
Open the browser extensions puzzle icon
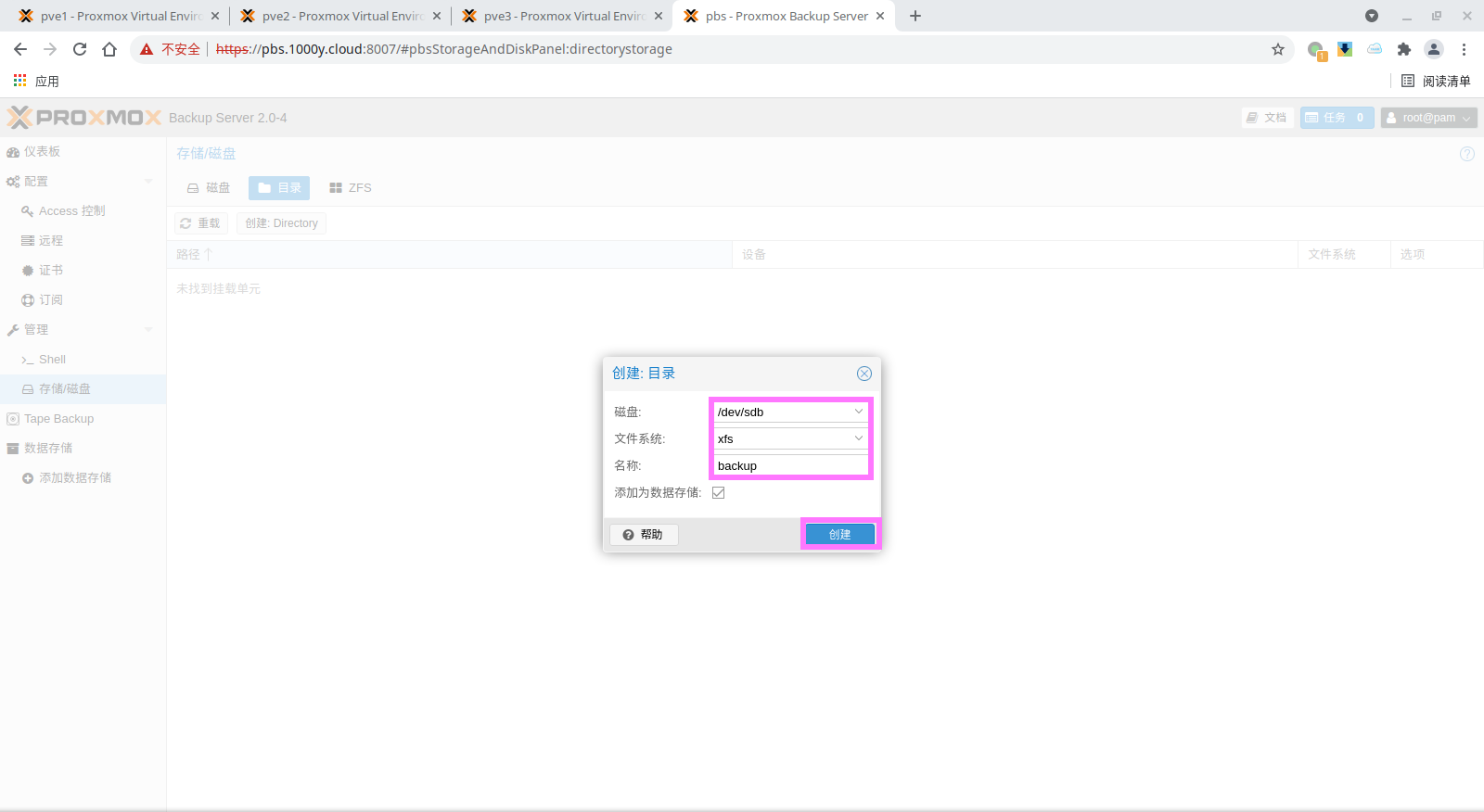tap(1404, 49)
